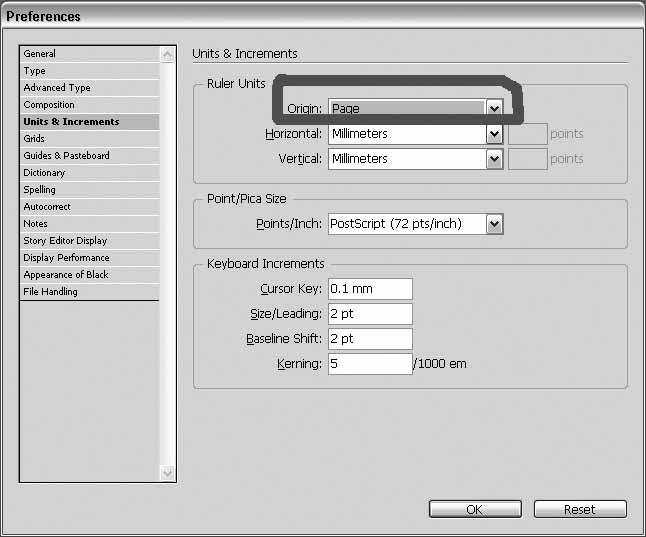Click the category list scroll down arrow

click(168, 473)
